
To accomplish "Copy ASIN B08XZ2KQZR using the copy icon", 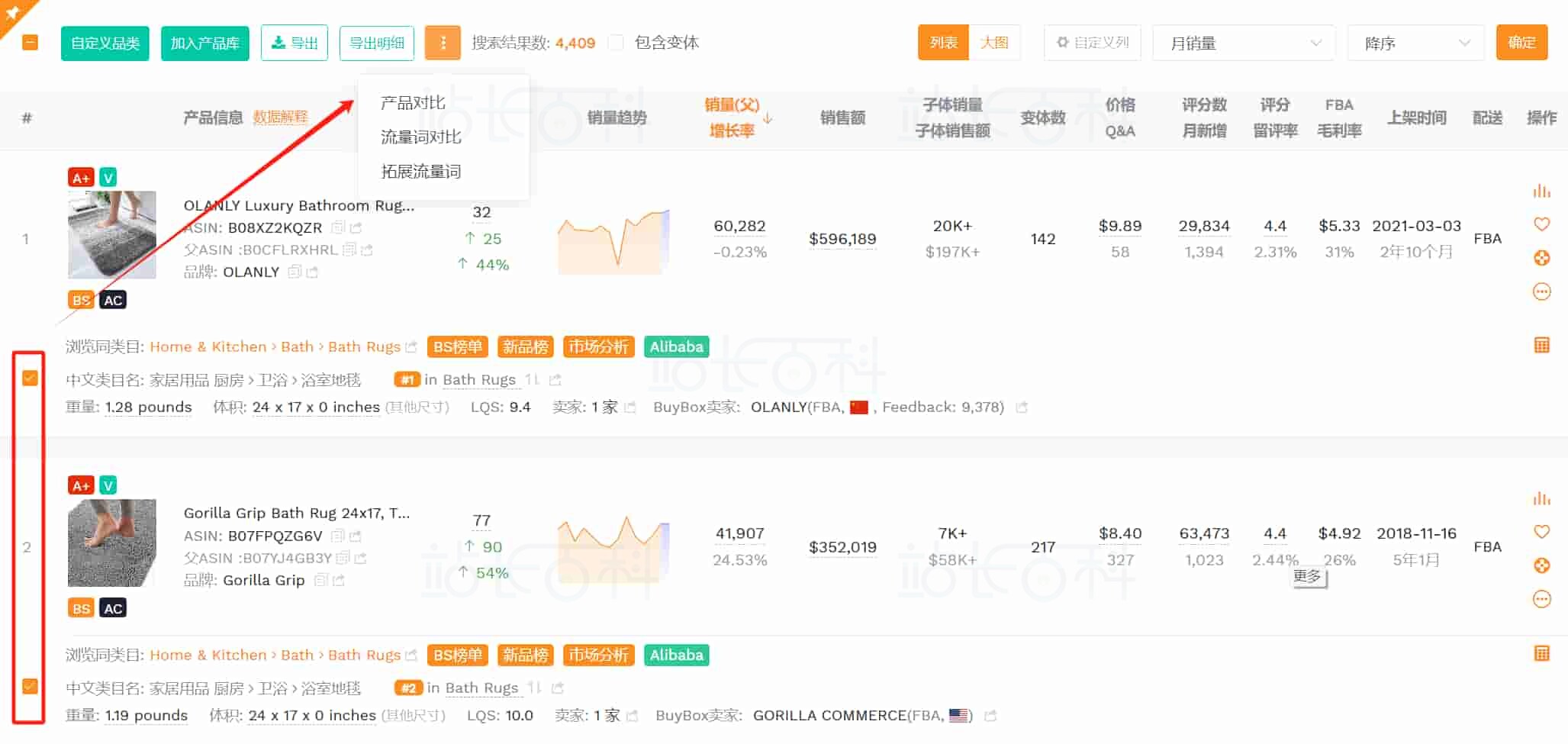I will pos(337,227).
